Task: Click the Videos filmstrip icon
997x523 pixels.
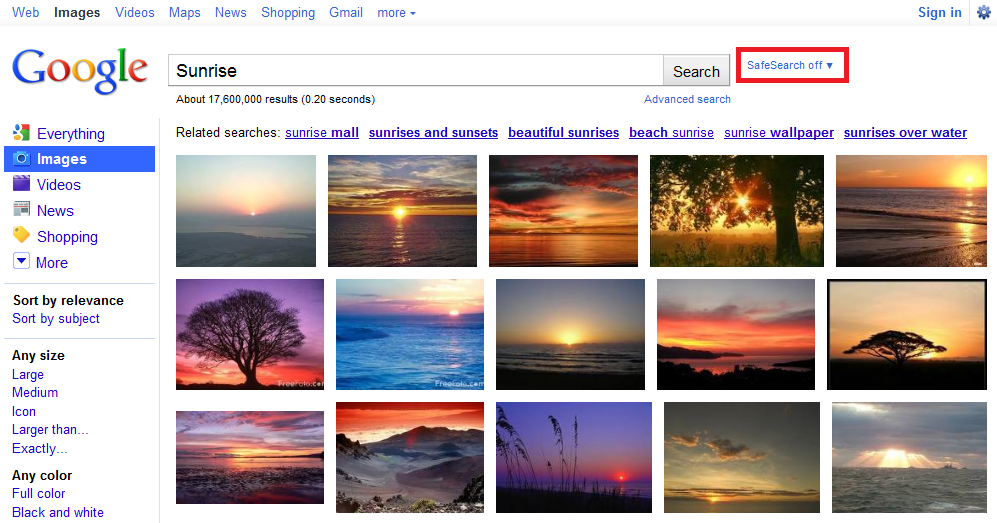Action: tap(21, 184)
